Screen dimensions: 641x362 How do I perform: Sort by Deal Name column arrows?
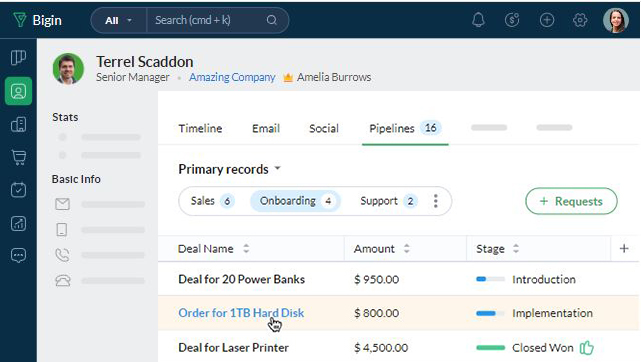tap(246, 248)
